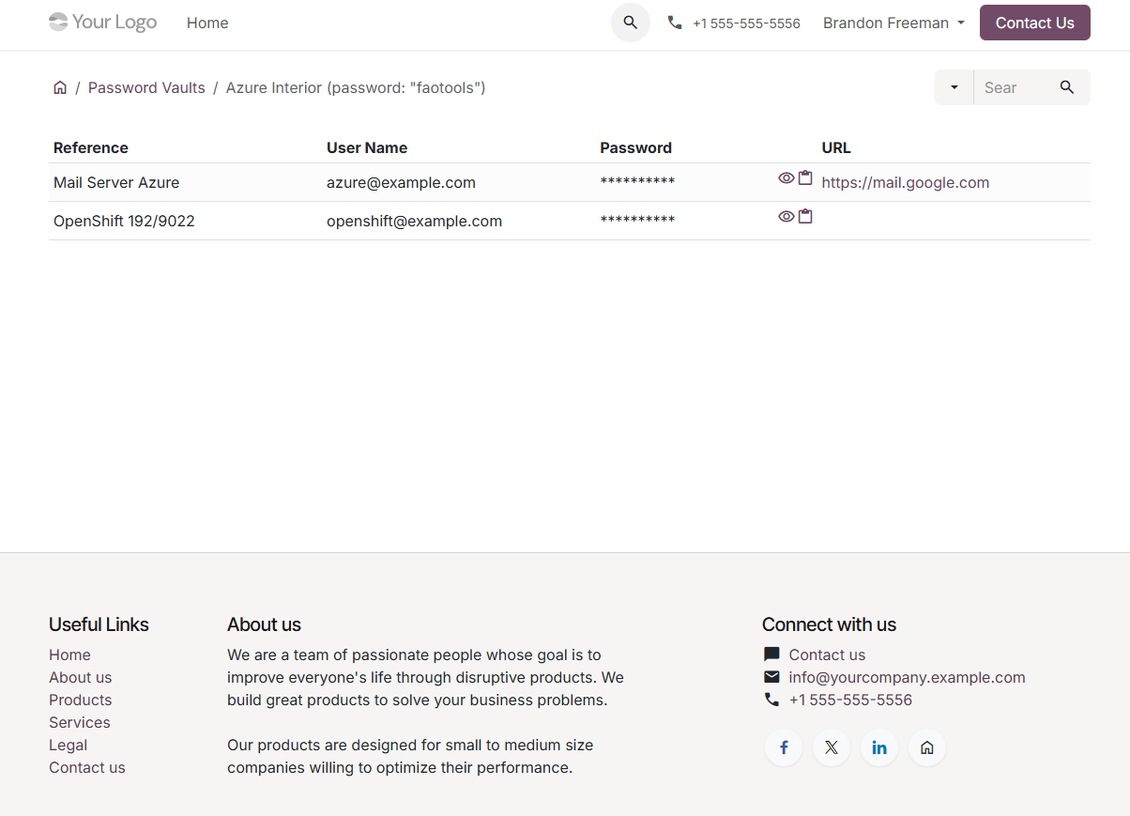Screen dimensions: 1130x816
Task: Open the search filter dropdown arrow
Action: click(x=954, y=87)
